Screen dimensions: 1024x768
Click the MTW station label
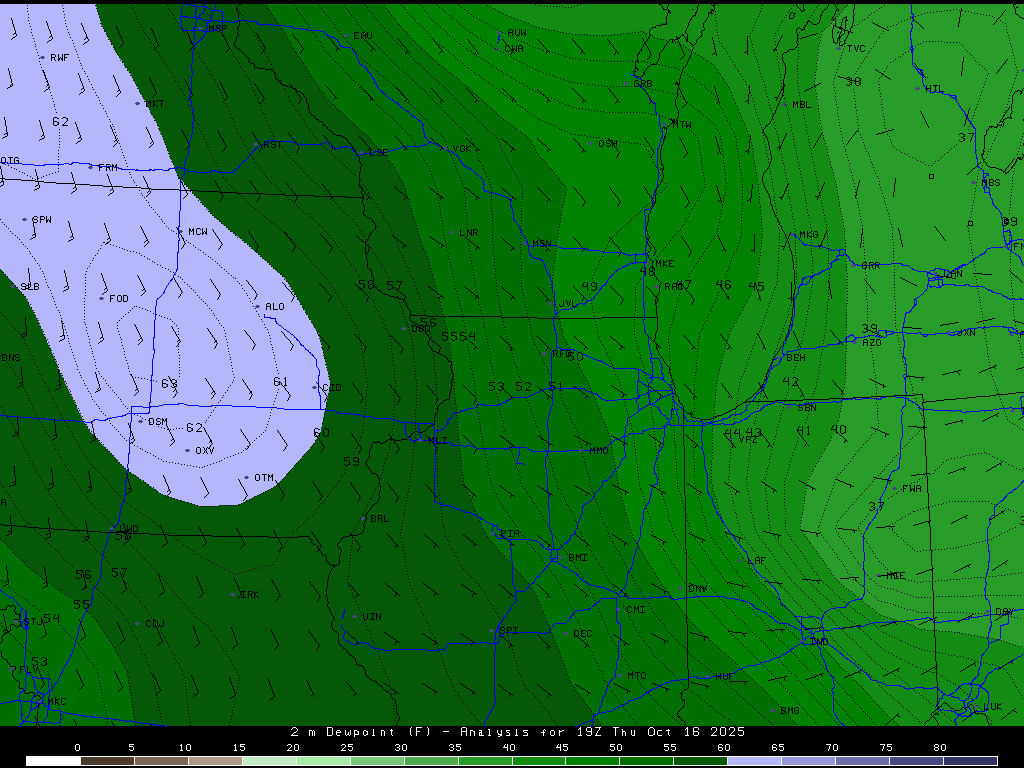coord(682,125)
